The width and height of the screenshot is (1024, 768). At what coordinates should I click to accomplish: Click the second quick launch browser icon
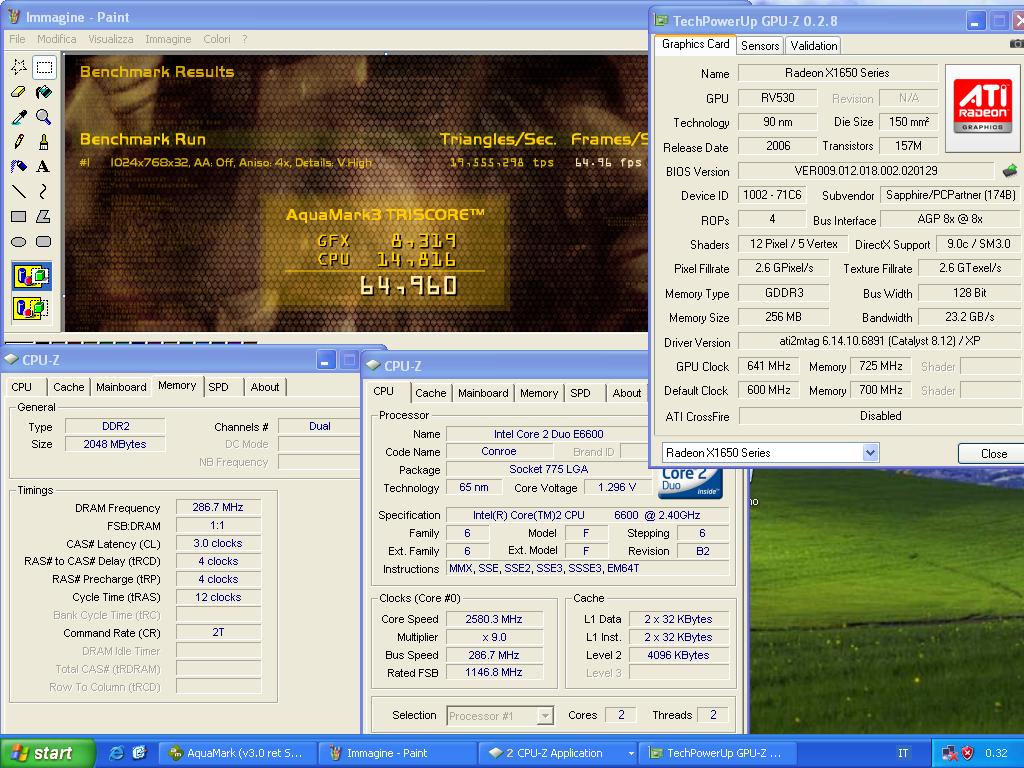pyautogui.click(x=139, y=753)
